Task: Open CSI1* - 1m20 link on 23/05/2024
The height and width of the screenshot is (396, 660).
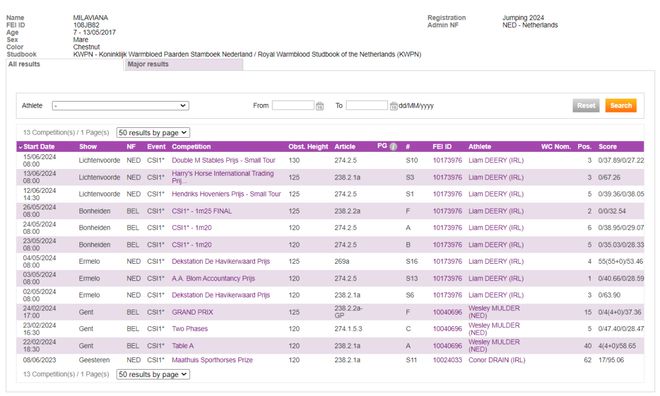Action: [x=192, y=245]
